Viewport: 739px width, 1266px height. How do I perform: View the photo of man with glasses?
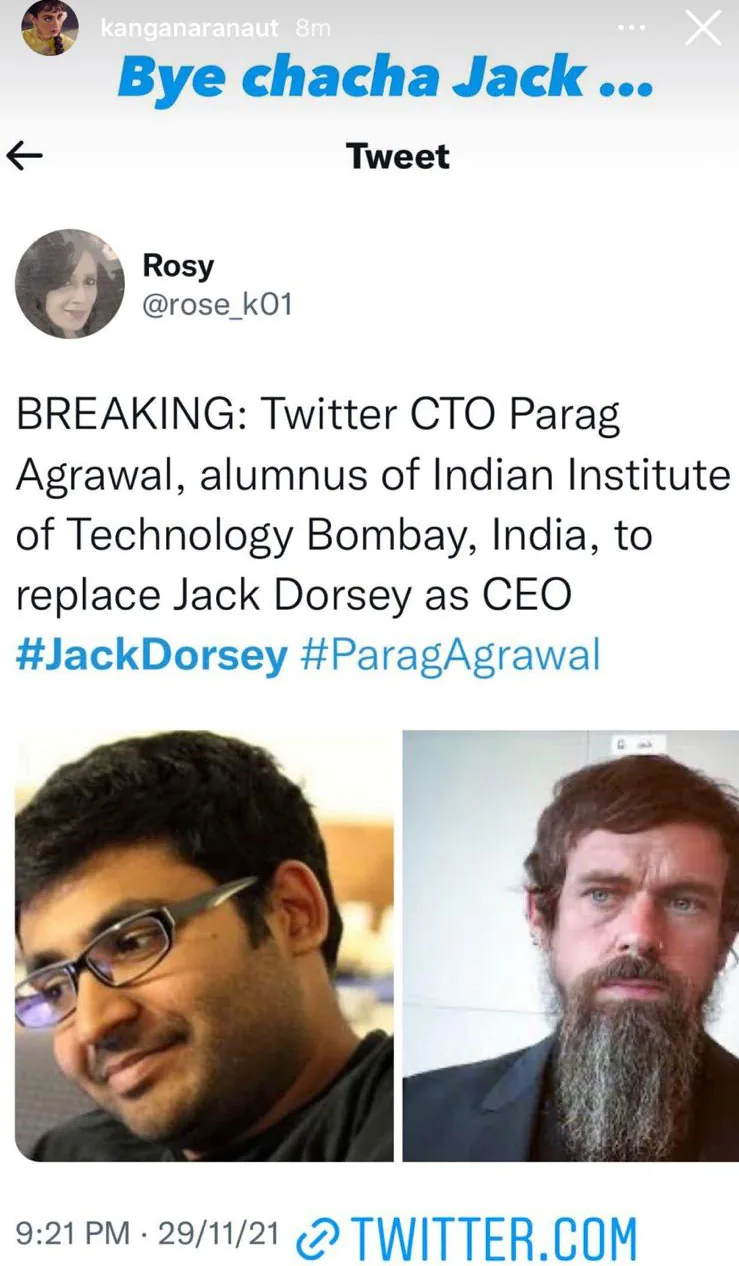(x=204, y=945)
